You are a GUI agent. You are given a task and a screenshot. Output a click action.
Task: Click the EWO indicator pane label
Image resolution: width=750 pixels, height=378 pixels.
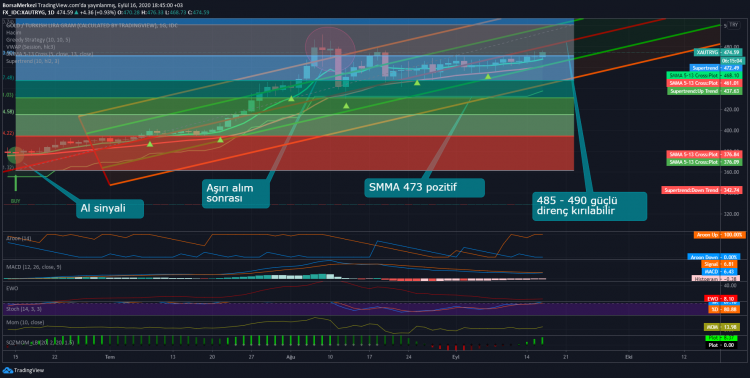[12, 288]
